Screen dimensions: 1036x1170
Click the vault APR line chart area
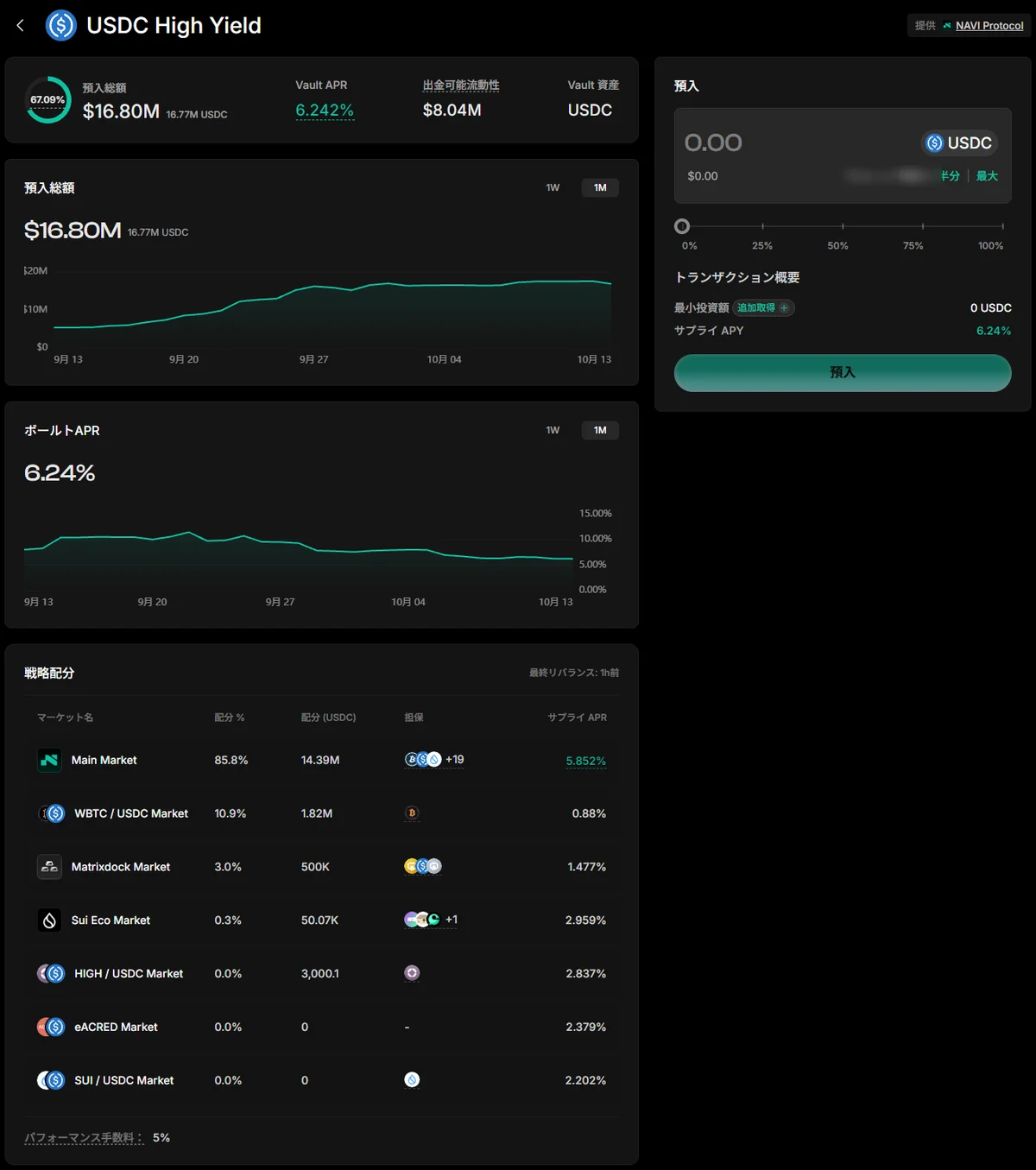click(299, 553)
